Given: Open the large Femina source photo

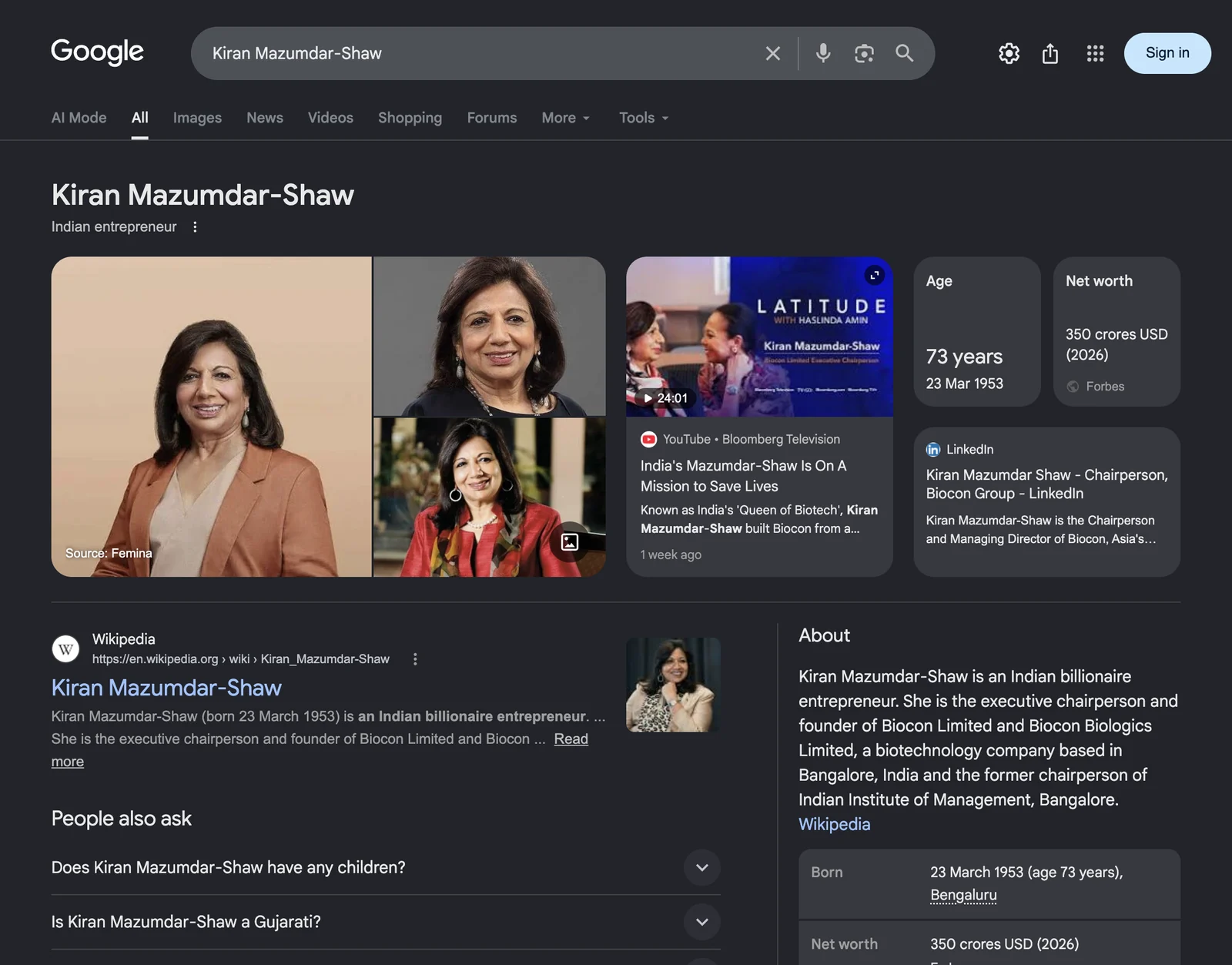Looking at the screenshot, I should tap(211, 417).
